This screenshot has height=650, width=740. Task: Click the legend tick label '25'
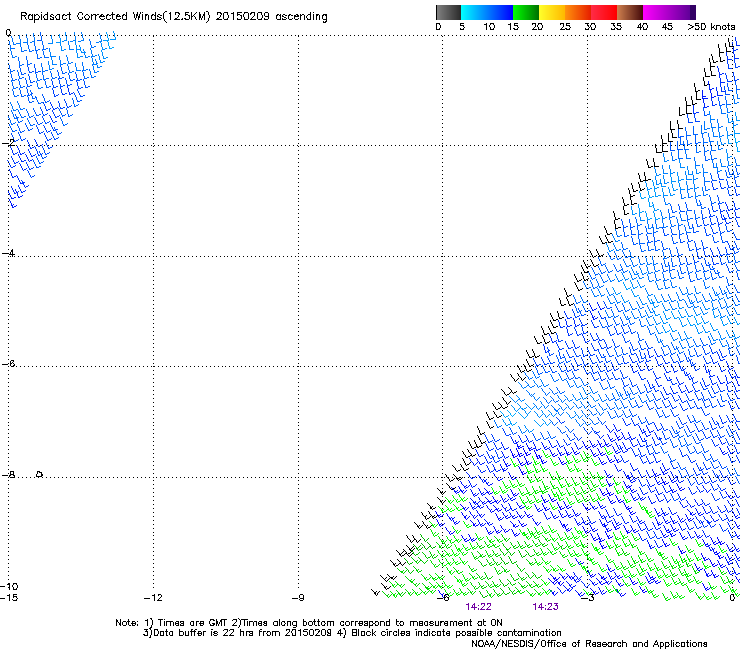(565, 27)
